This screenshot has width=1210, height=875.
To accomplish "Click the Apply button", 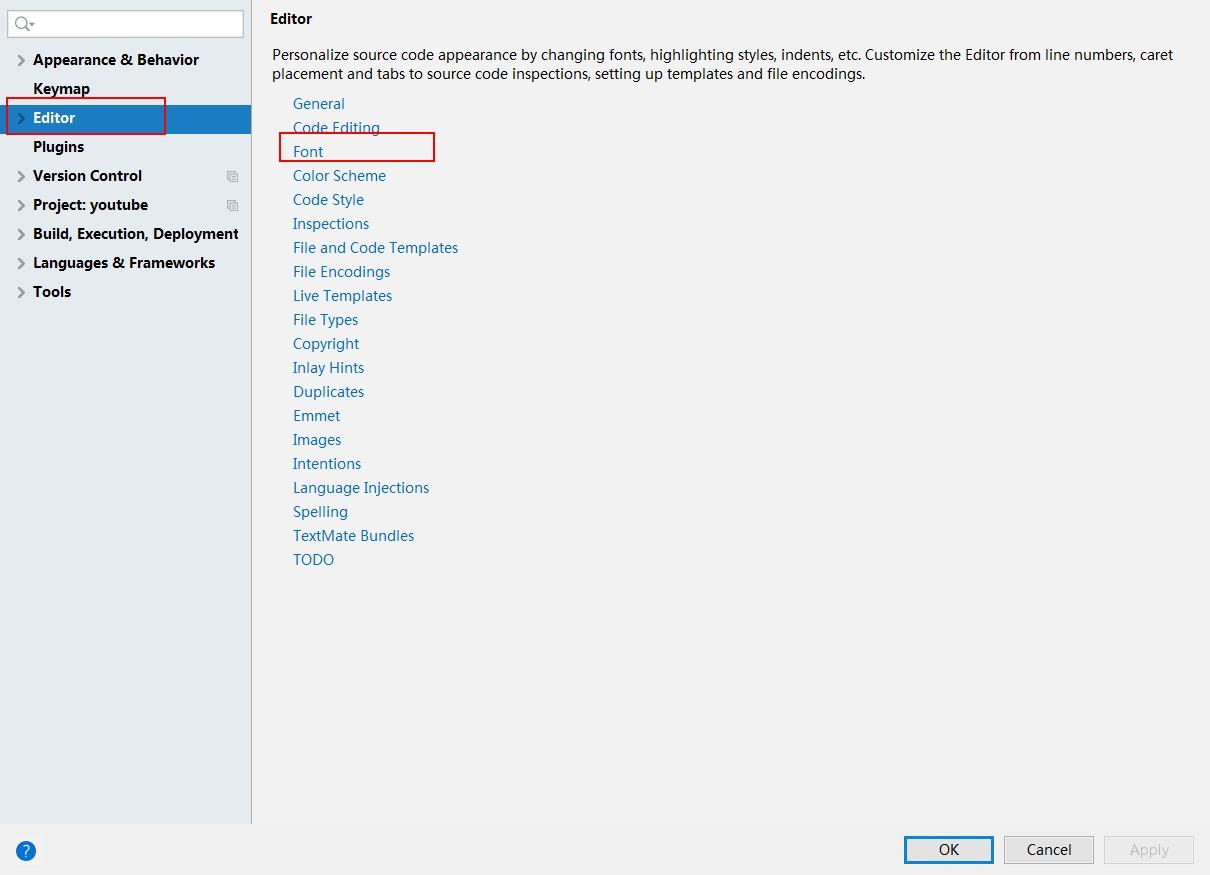I will tap(1149, 850).
